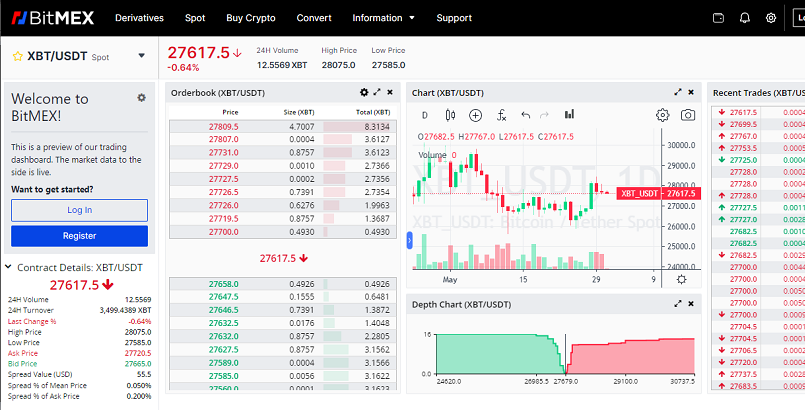Open the chart interval D selector
This screenshot has height=410, width=805.
pyautogui.click(x=425, y=115)
